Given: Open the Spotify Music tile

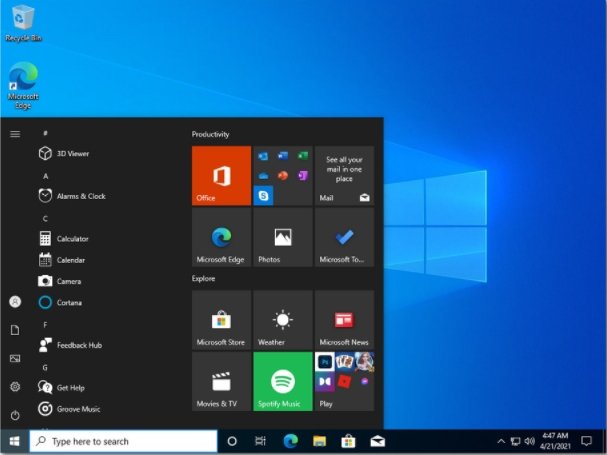Looking at the screenshot, I should coord(283,381).
